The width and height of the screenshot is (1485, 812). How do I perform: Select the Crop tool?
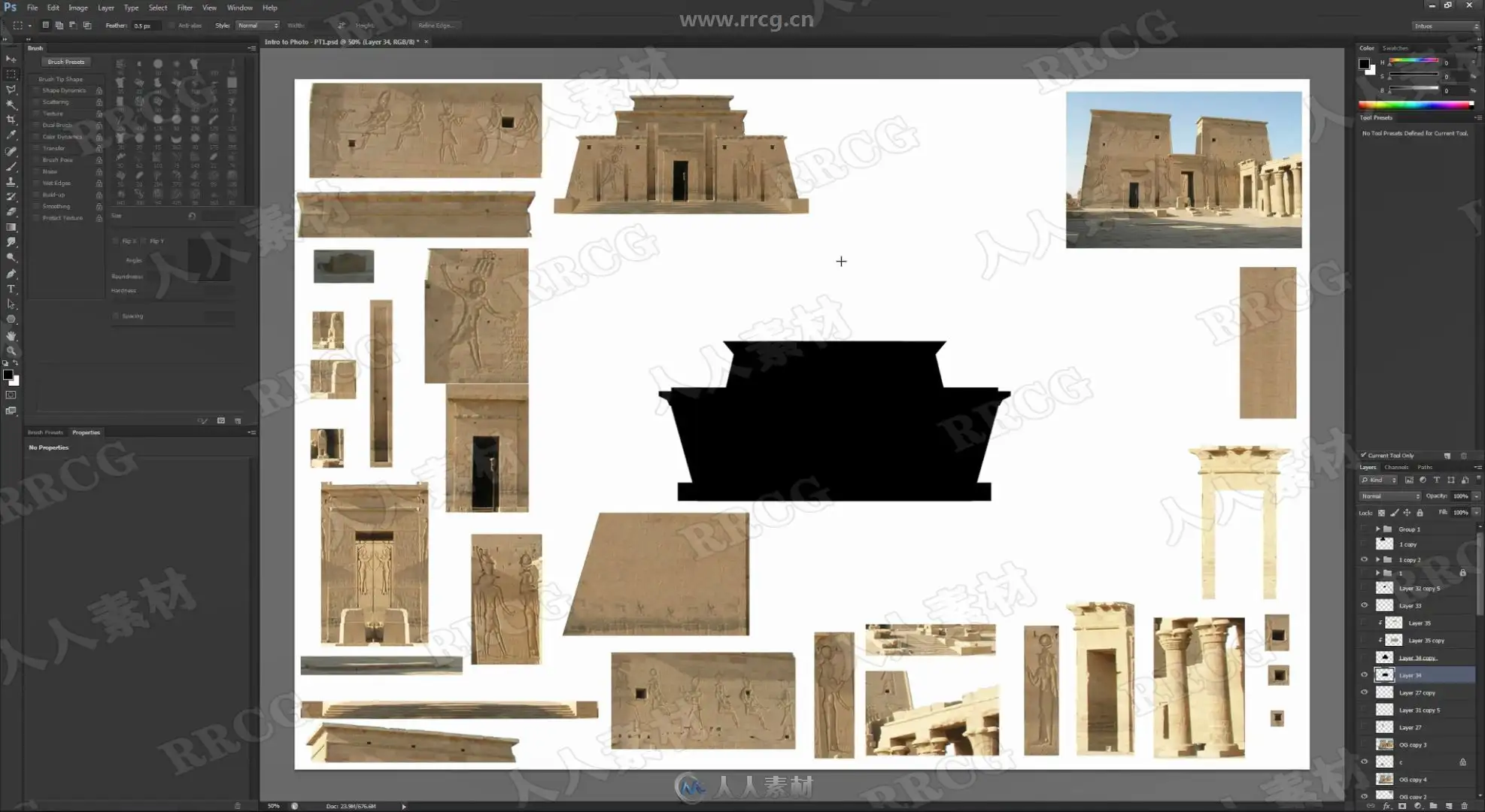point(11,120)
